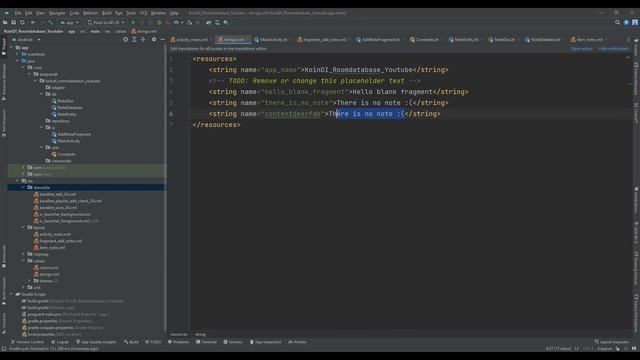
Task: Open the App Inspection tool window
Action: point(265,342)
